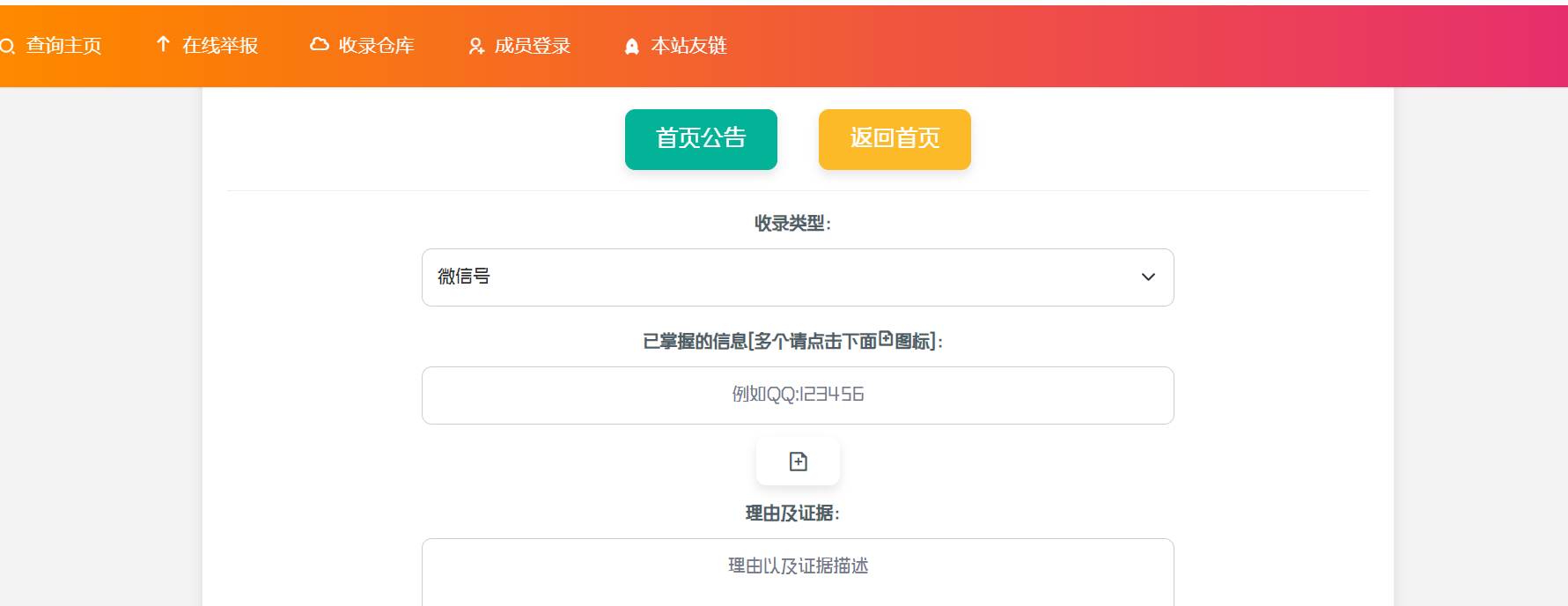Click into the 理由以及证据描述 text area

[x=798, y=573]
